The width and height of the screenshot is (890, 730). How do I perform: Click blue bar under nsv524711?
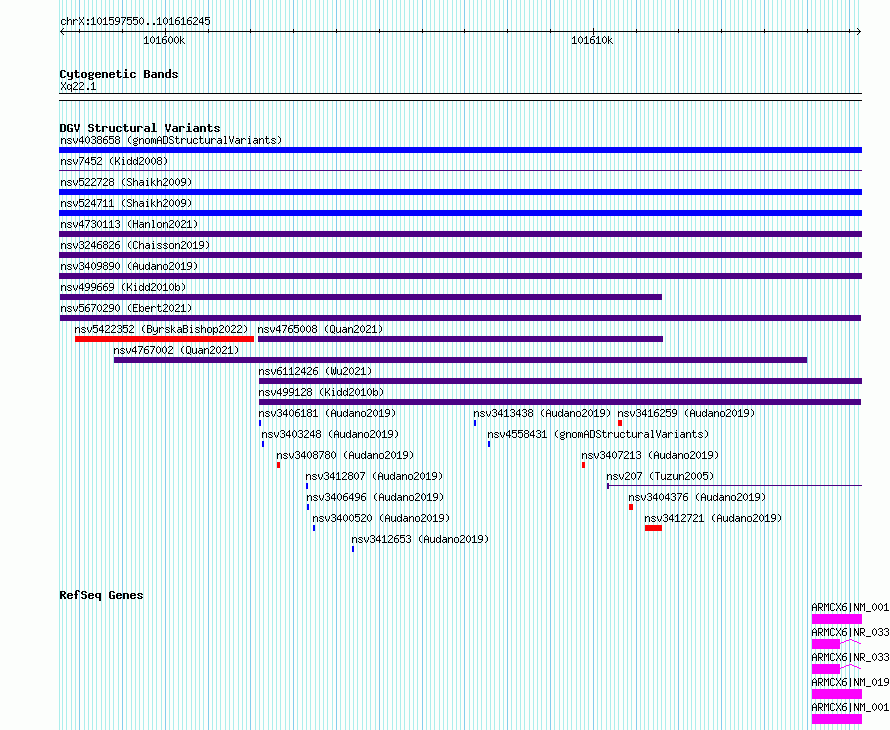coord(460,213)
